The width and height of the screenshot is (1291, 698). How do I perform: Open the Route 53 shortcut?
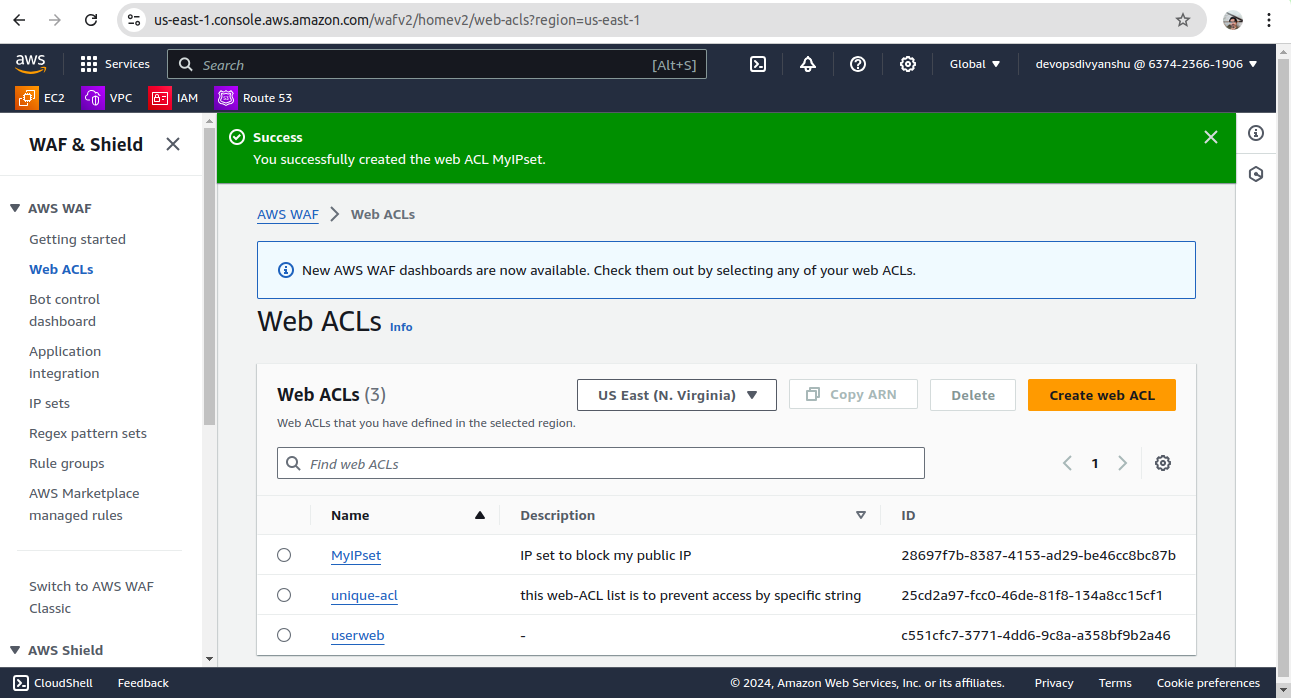(254, 98)
